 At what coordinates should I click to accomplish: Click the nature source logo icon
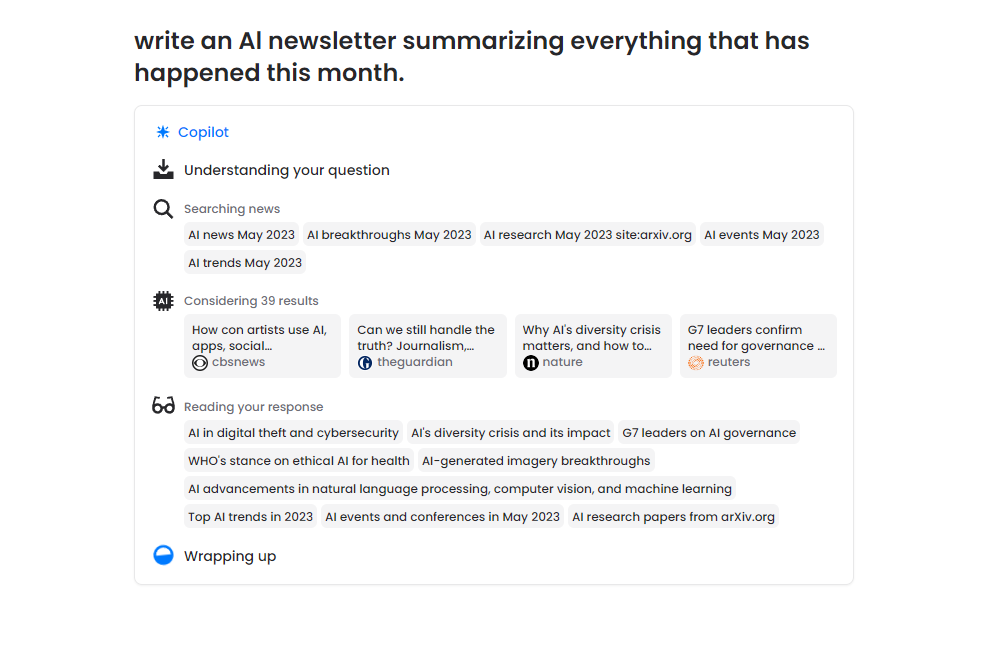[x=531, y=363]
